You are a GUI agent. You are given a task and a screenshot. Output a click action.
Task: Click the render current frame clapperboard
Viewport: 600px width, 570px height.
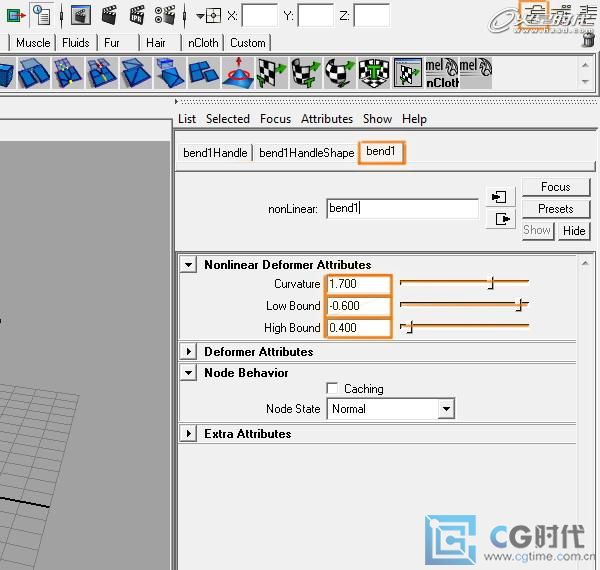tap(109, 15)
